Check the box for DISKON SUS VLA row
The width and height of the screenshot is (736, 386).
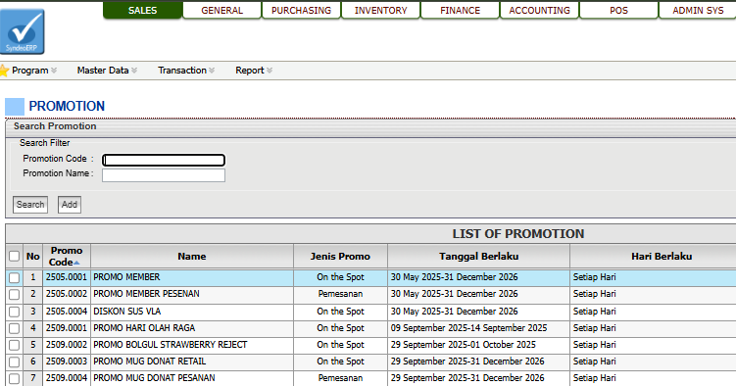(x=15, y=312)
